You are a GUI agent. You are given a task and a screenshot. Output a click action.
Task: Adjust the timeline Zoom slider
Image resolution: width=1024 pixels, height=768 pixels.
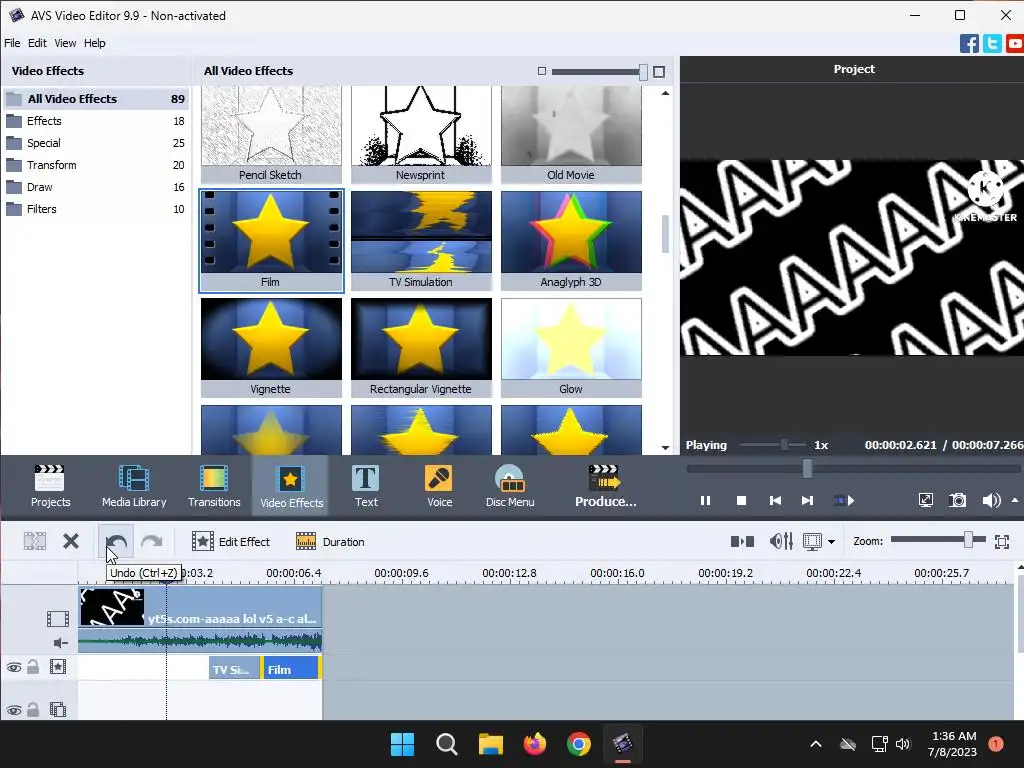pyautogui.click(x=968, y=539)
